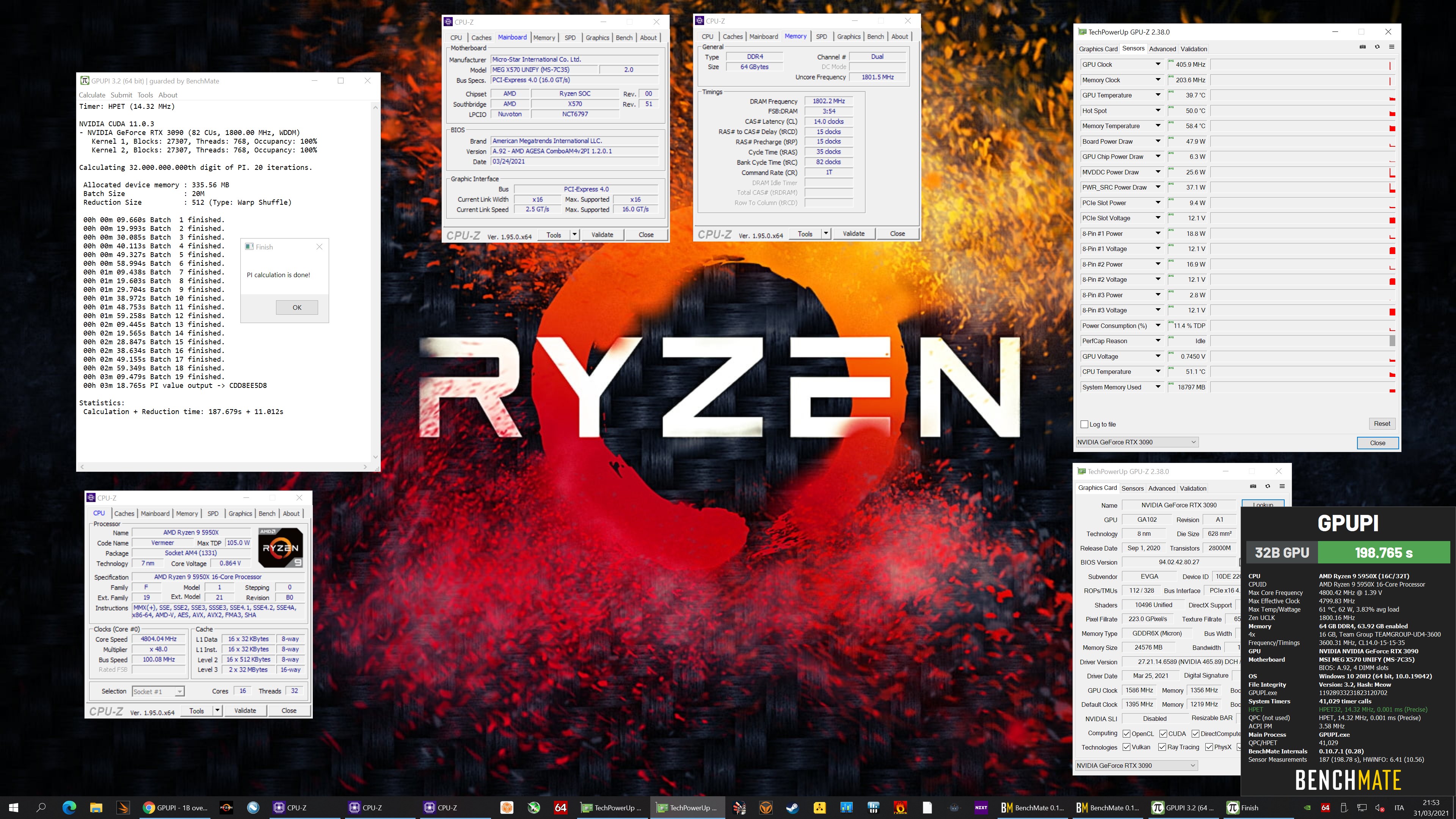
Task: Switch to Advanced tab in GPU-Z Sensors window
Action: click(x=1162, y=49)
